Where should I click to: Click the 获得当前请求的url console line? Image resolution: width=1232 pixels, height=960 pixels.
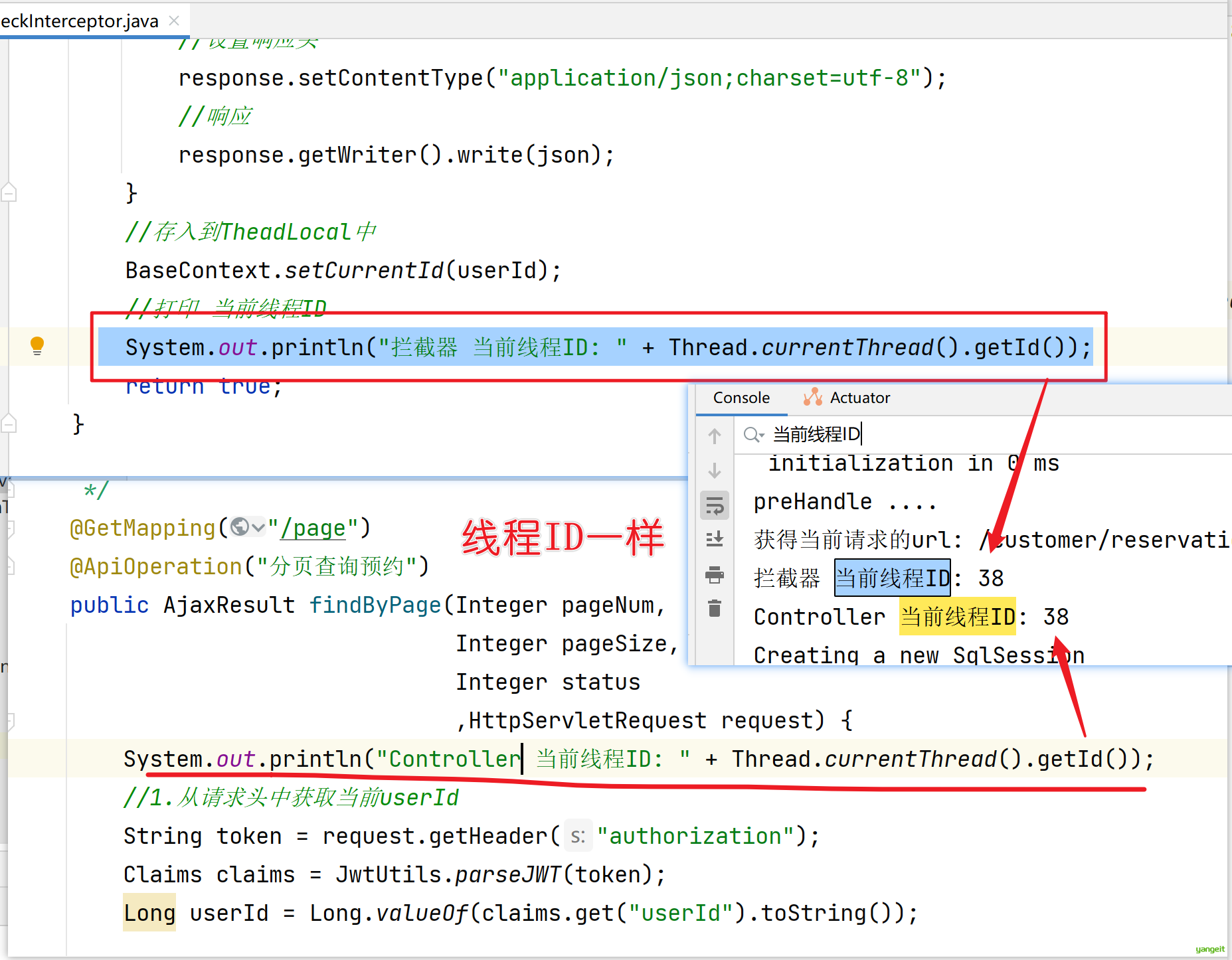[x=992, y=540]
